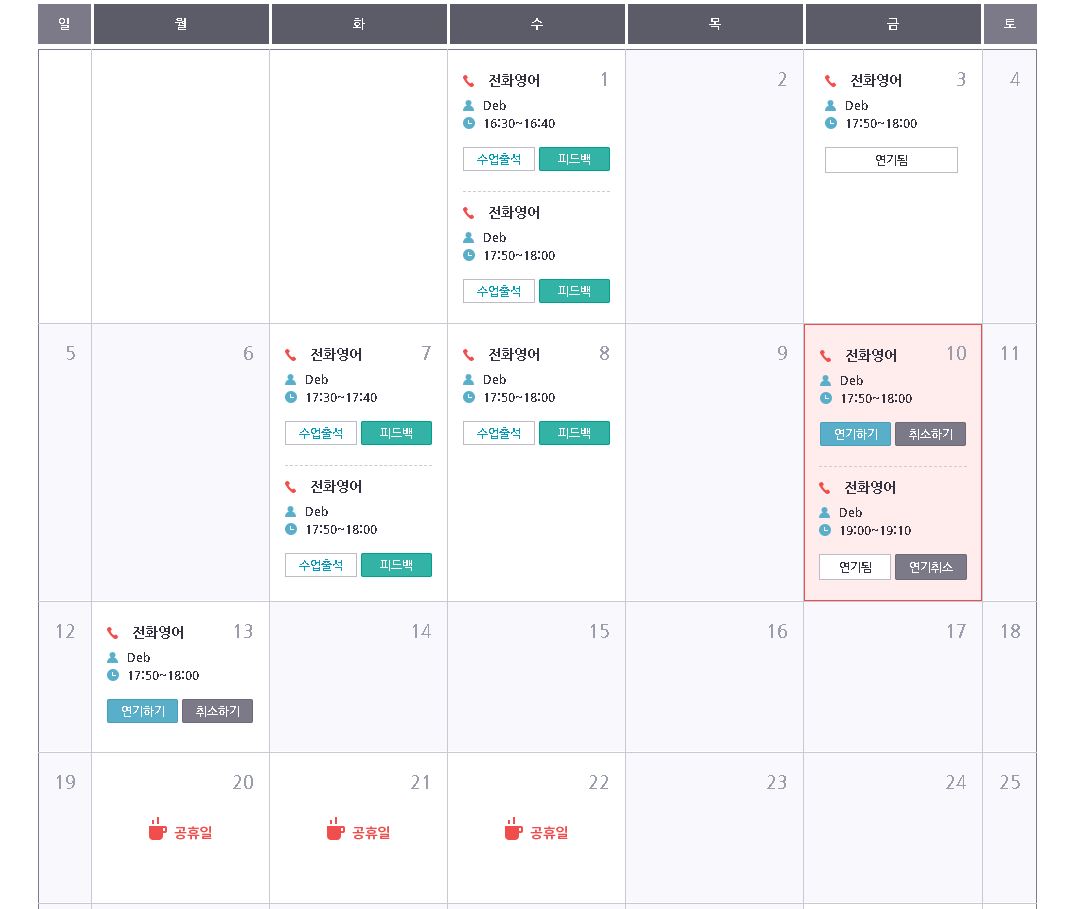This screenshot has width=1074, height=909.
Task: Click 수업출석 for the 17:50 class on the 1st
Action: (499, 291)
